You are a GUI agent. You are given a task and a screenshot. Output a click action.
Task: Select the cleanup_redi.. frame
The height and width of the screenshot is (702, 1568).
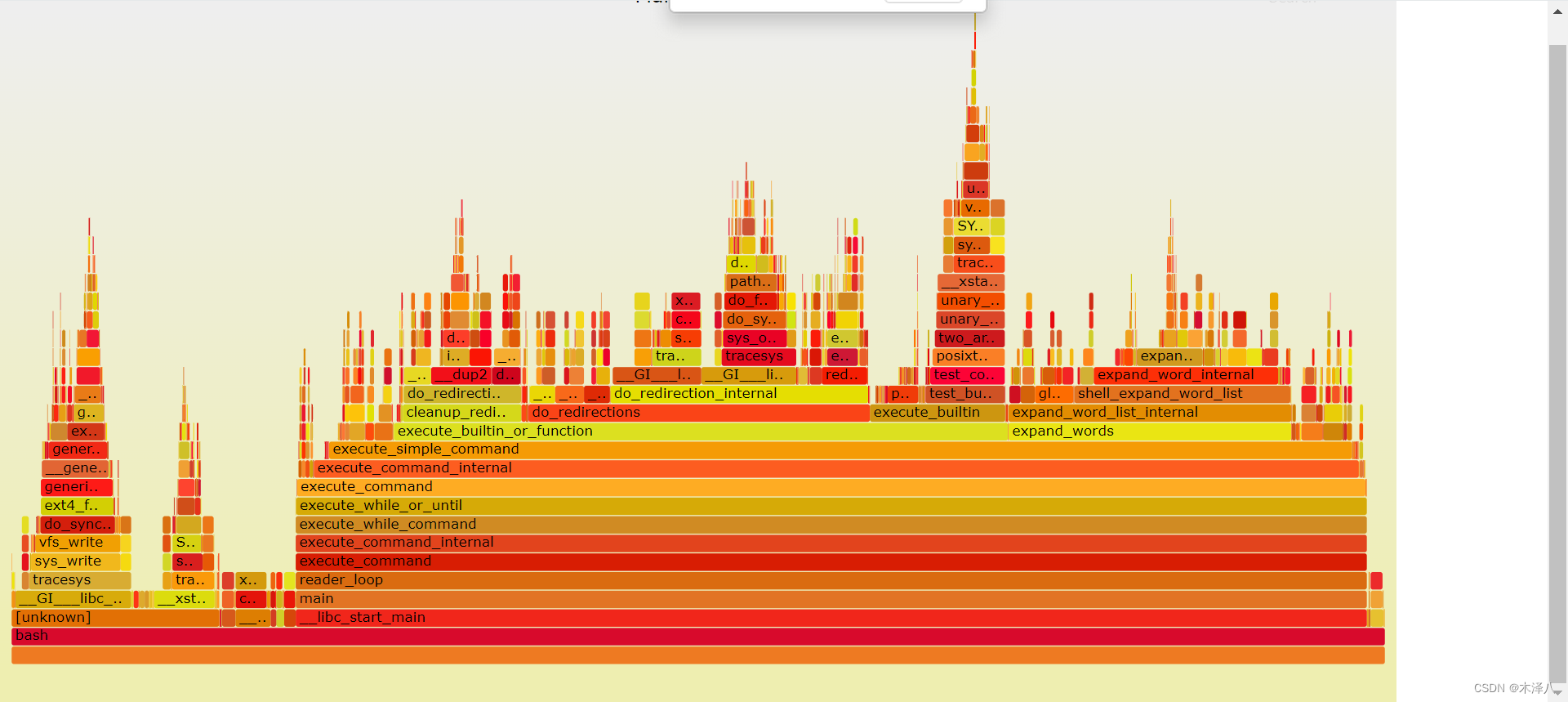click(461, 412)
